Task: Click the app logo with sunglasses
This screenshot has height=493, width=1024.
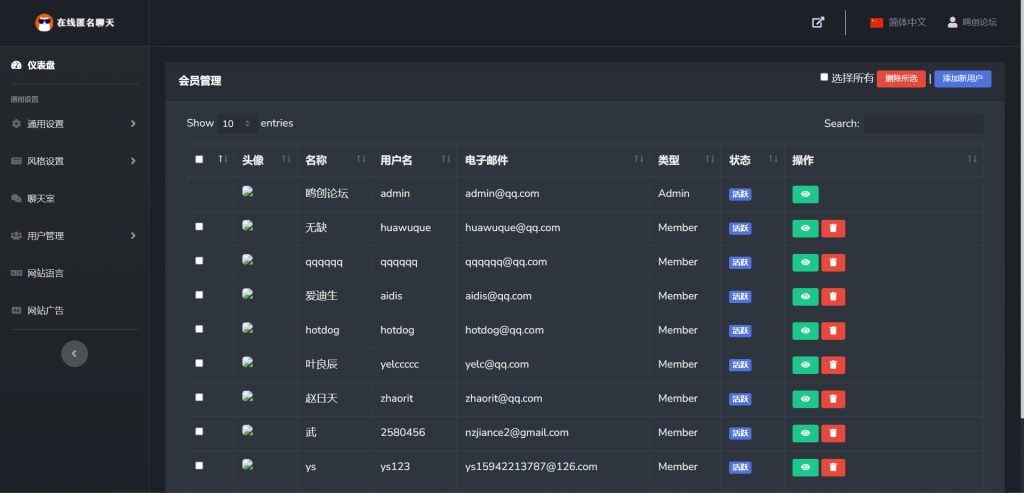Action: 44,22
